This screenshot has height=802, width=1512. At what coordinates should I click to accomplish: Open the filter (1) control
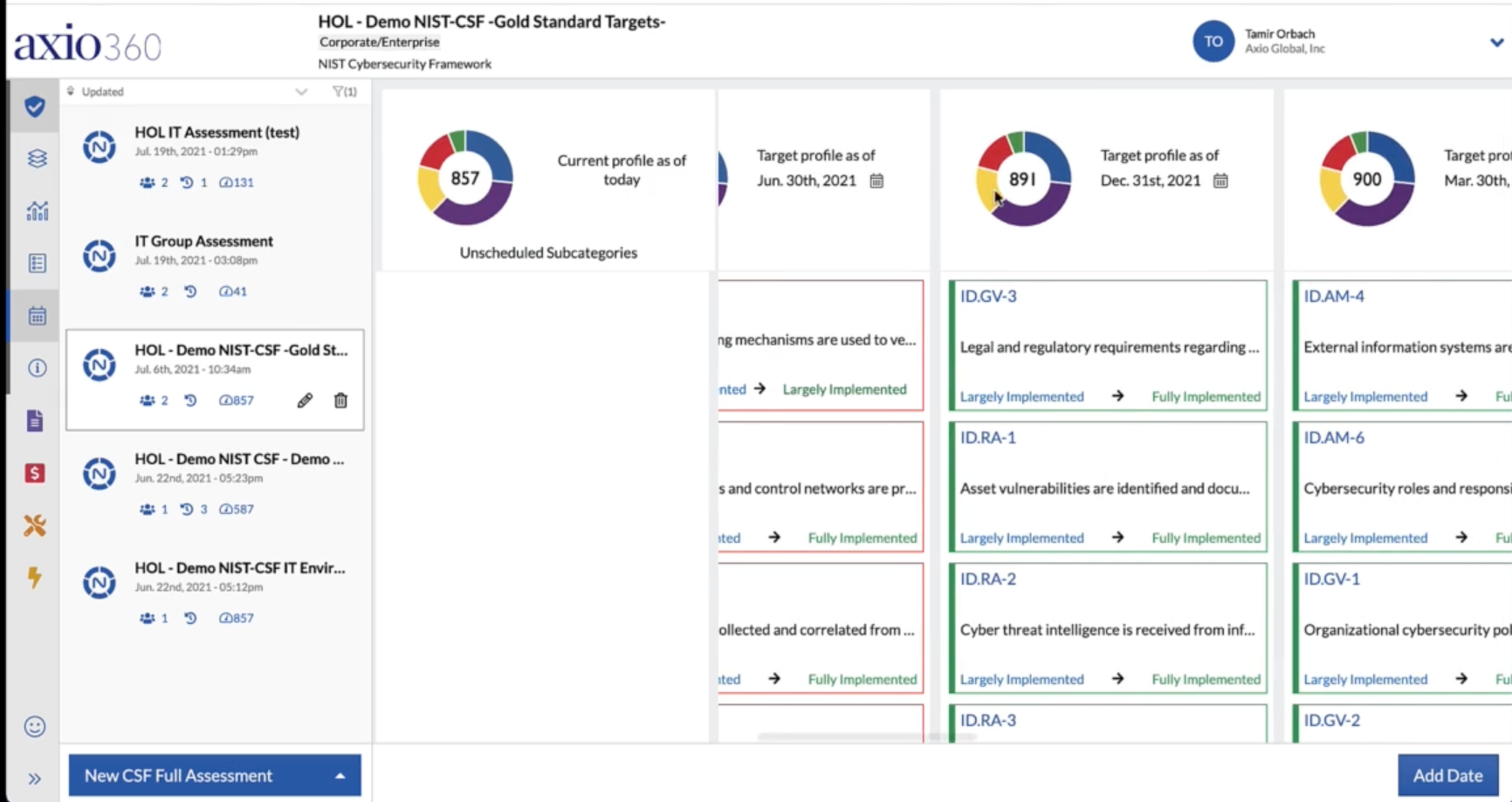point(345,92)
